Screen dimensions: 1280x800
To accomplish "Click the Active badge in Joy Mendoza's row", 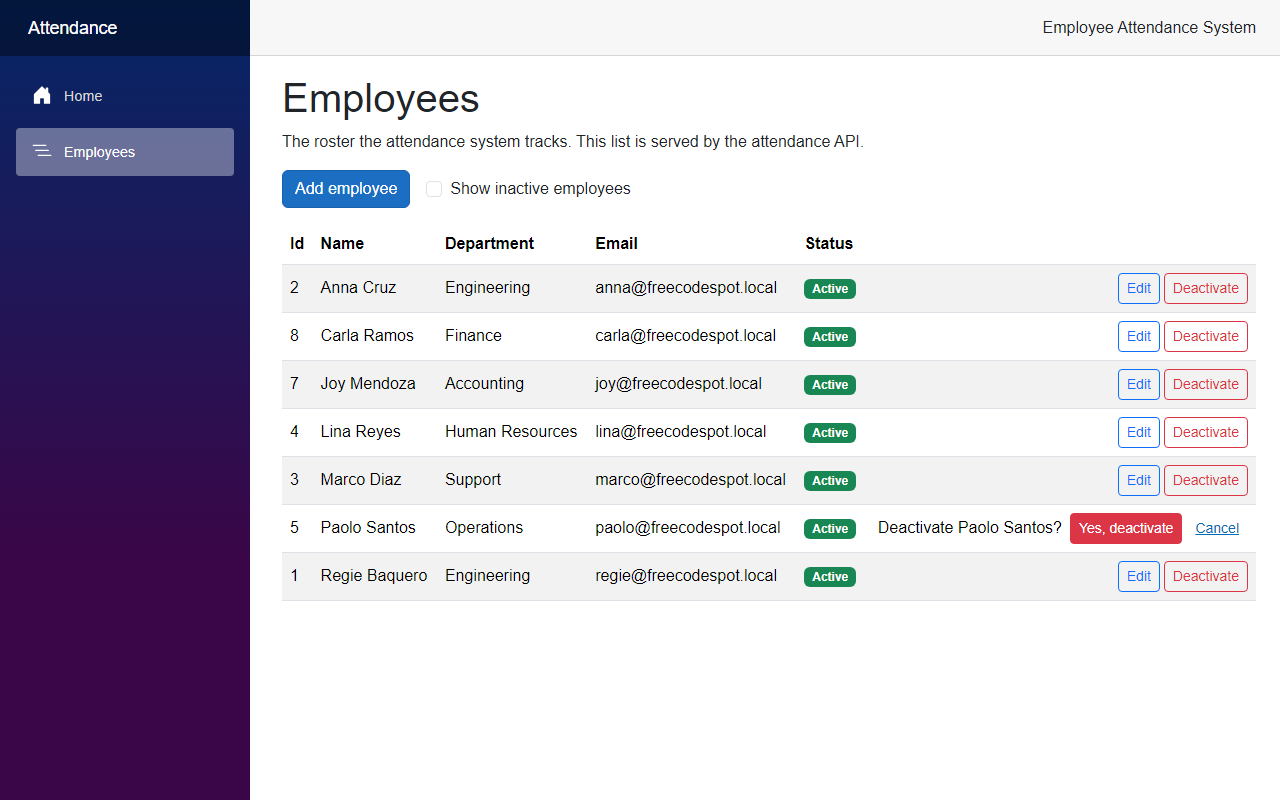I will pos(830,385).
